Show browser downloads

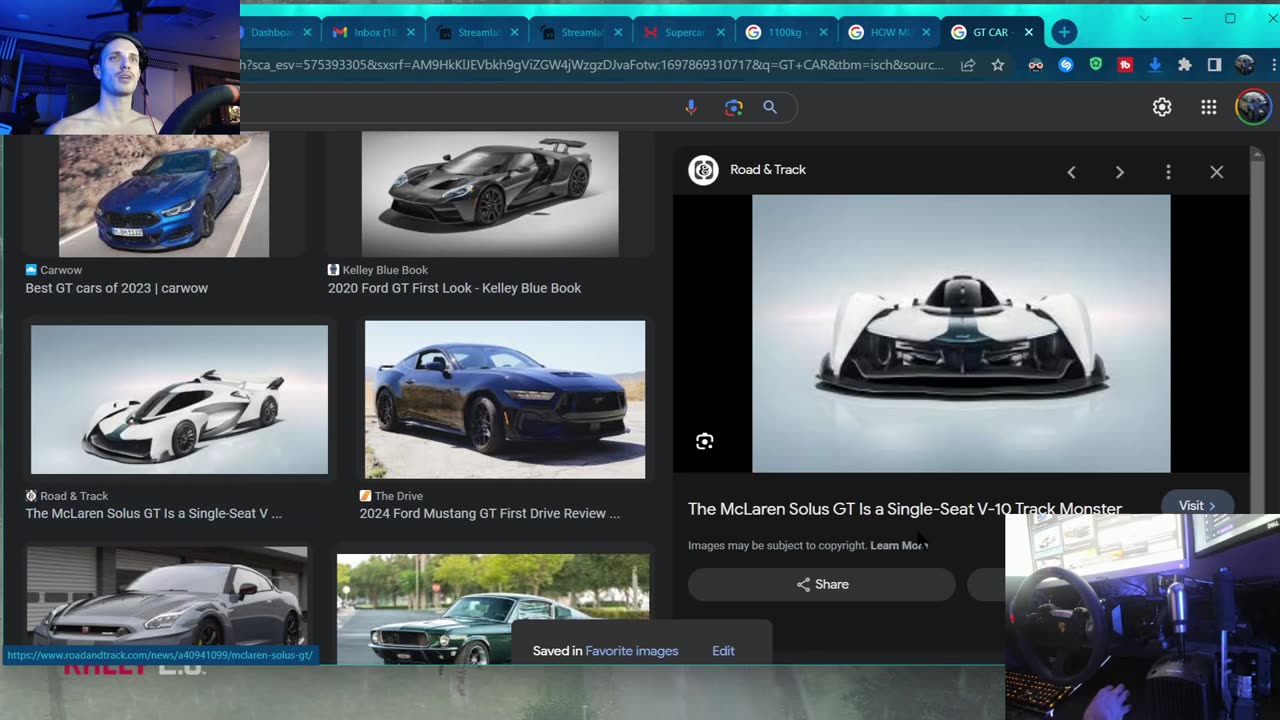tap(1155, 65)
